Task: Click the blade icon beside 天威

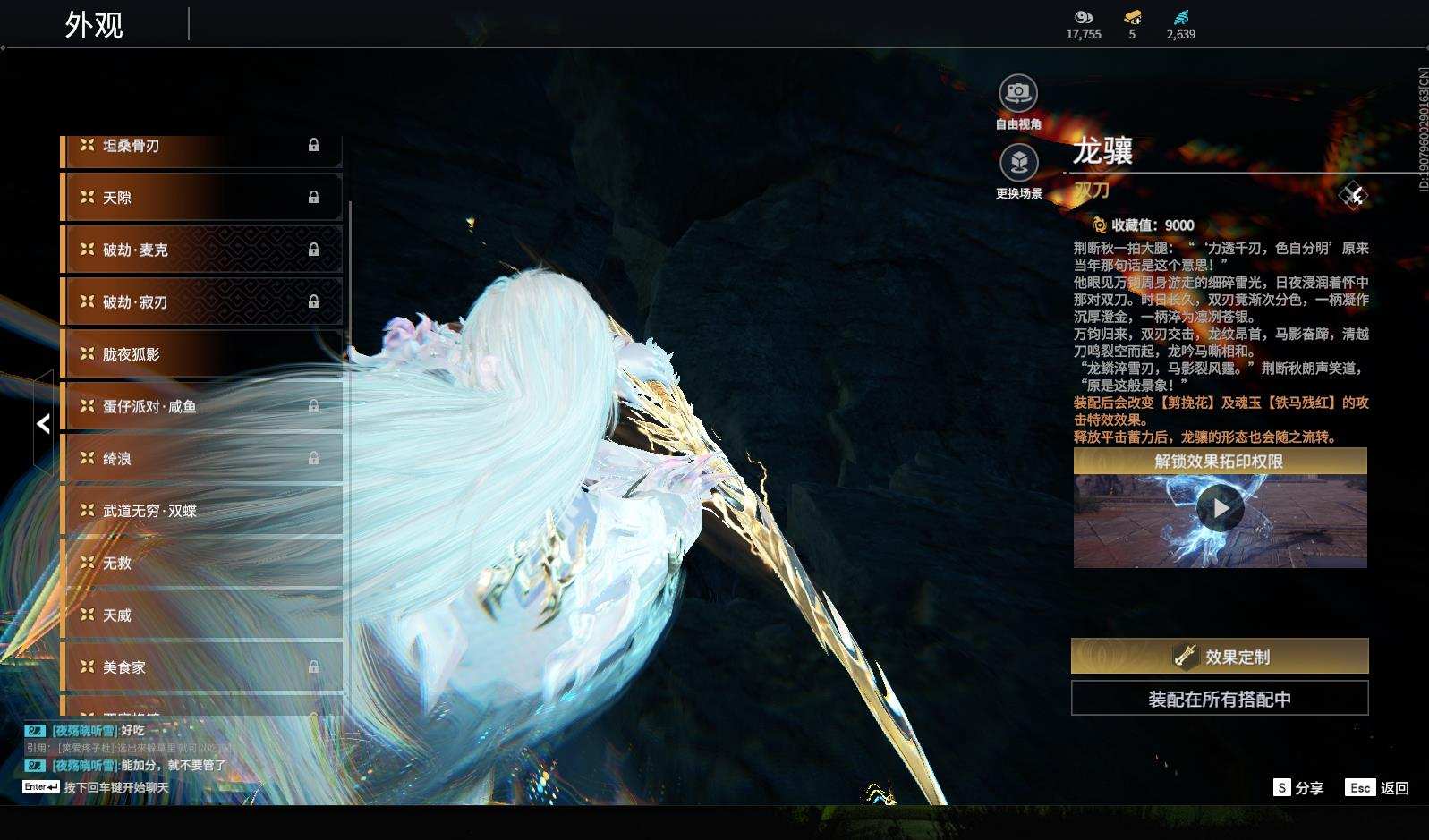Action: [88, 615]
